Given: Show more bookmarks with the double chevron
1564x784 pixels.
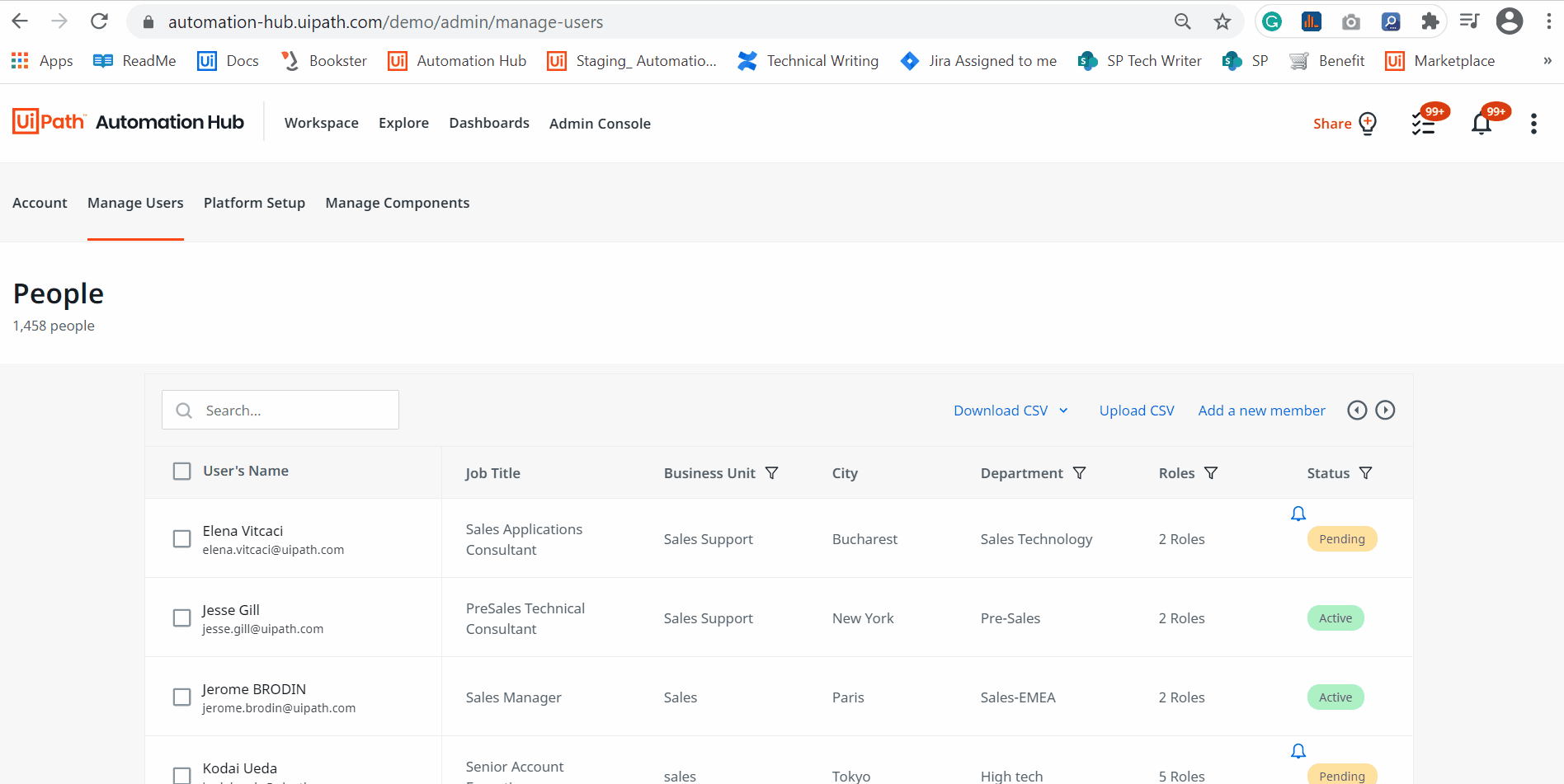Looking at the screenshot, I should (1548, 61).
